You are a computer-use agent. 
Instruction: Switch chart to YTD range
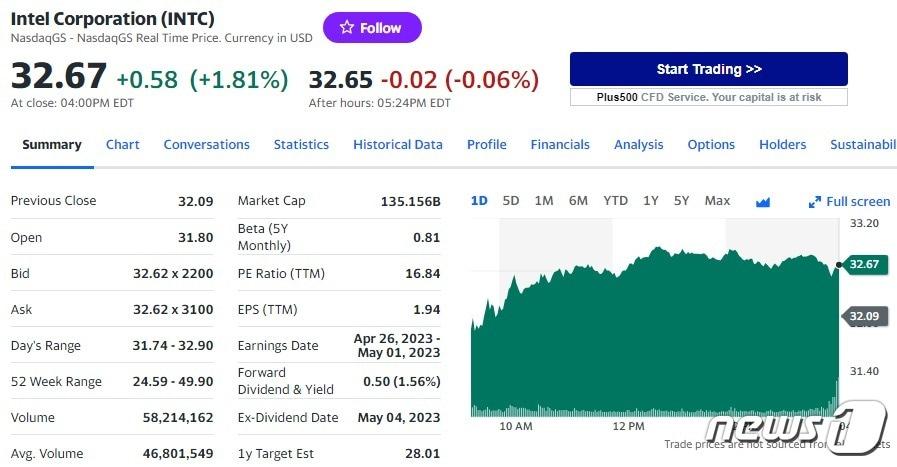click(615, 201)
